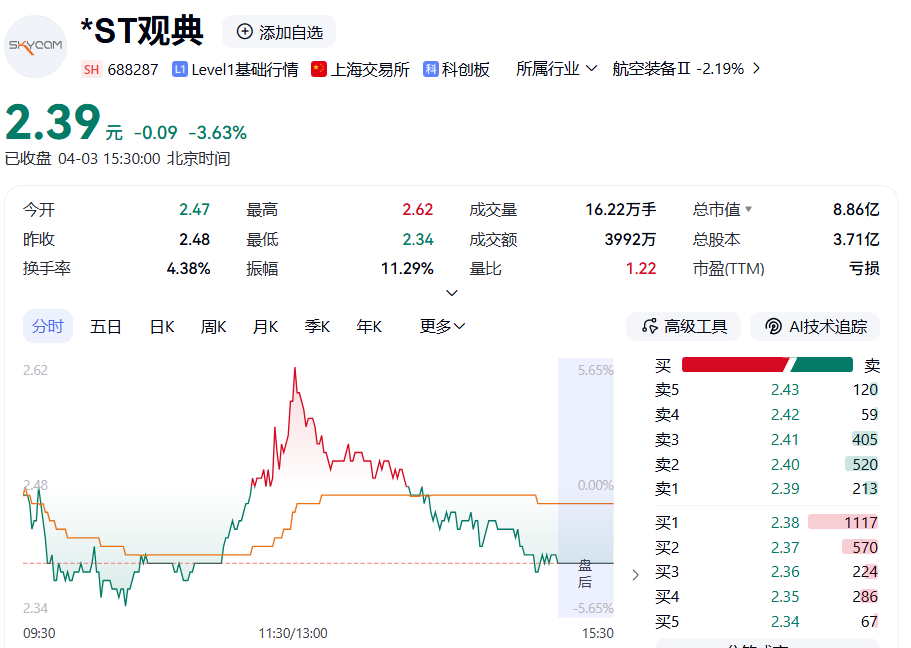Click the 航空装备Ⅱ industry link
The image size is (911, 648).
[677, 69]
